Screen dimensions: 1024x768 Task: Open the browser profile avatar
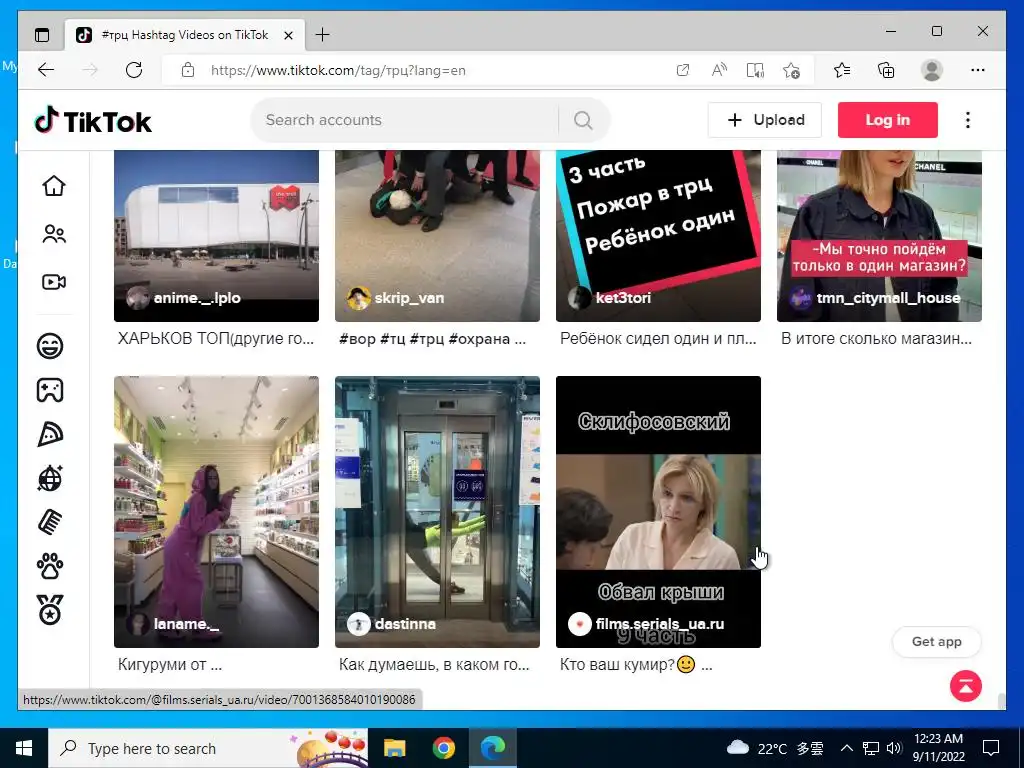click(x=932, y=70)
